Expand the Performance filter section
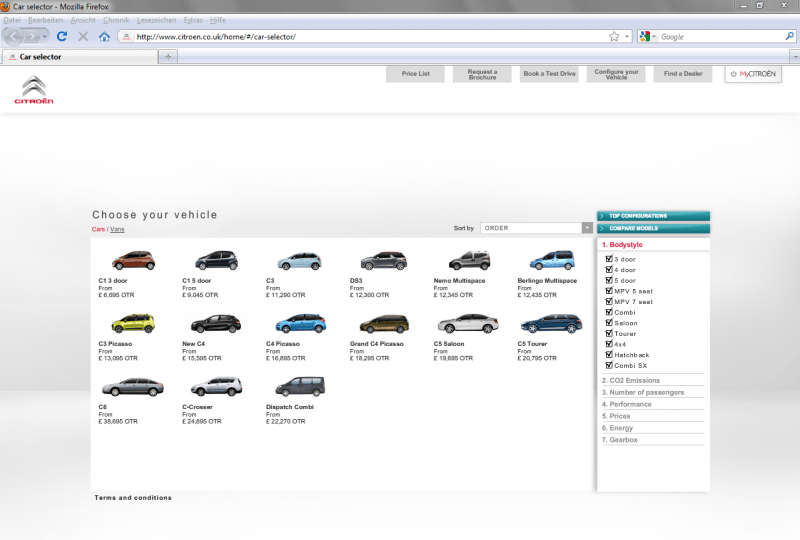This screenshot has width=800, height=540. [627, 404]
